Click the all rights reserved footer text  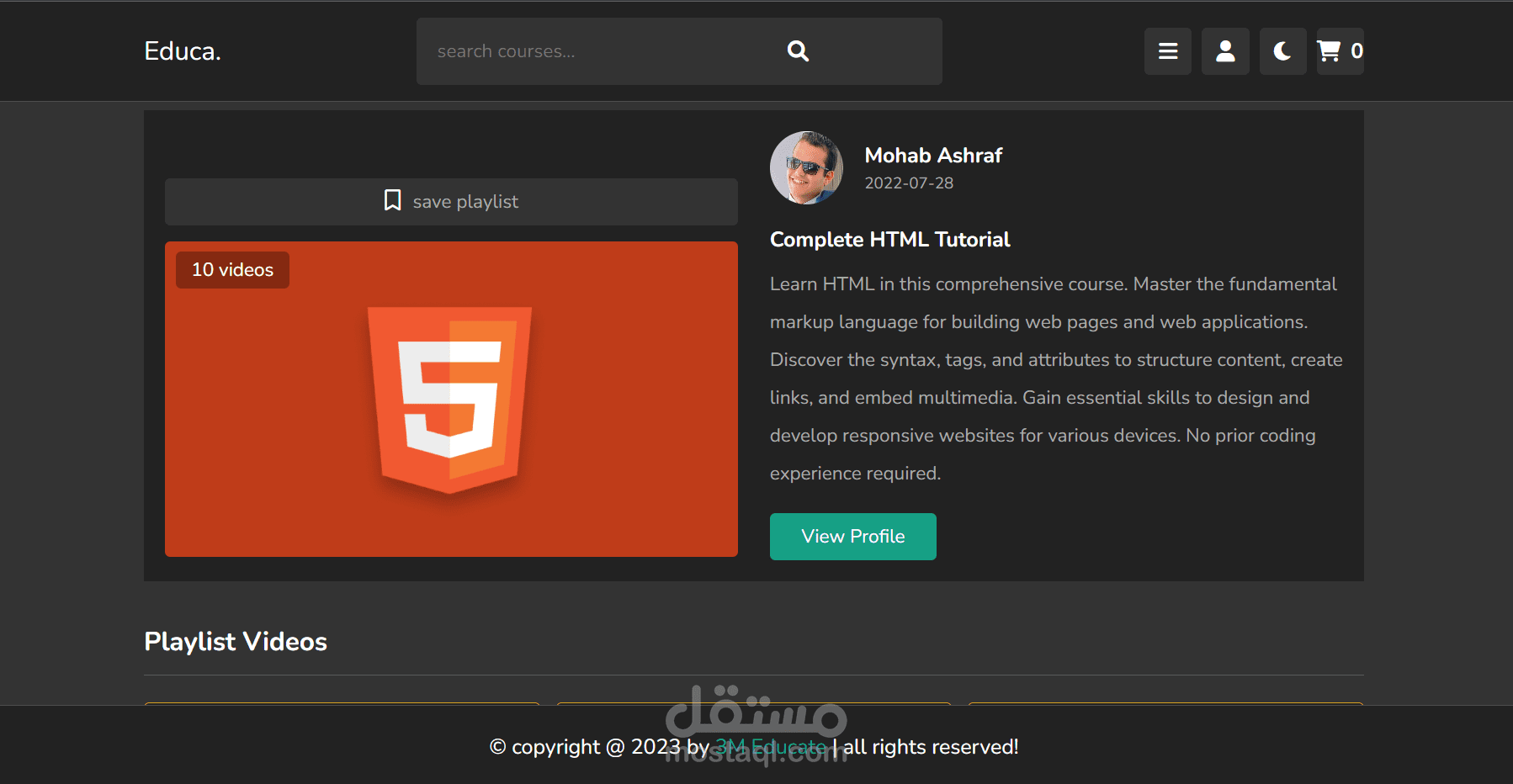(x=931, y=747)
